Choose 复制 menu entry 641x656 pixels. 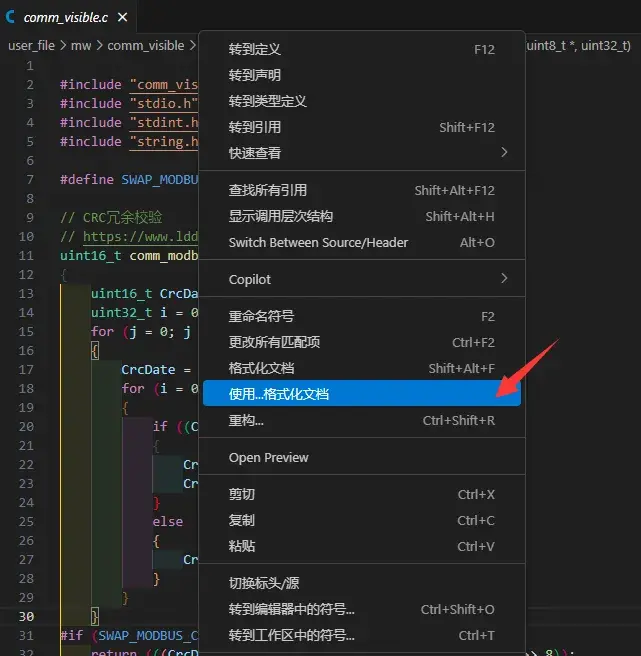pyautogui.click(x=362, y=520)
